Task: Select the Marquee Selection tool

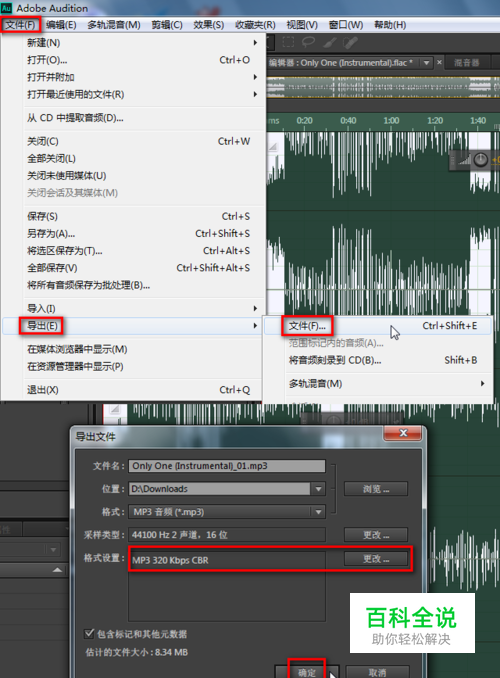Action: click(288, 42)
